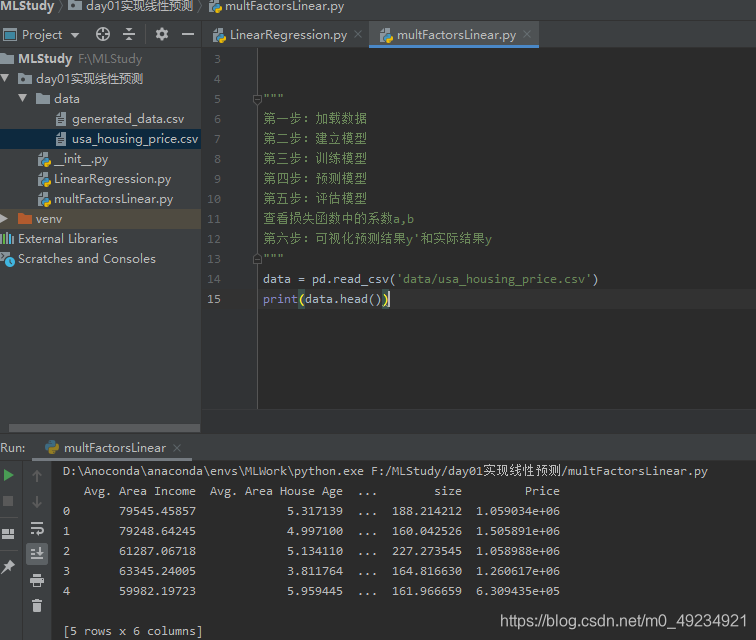Click the print(data.head()) line

[x=326, y=299]
